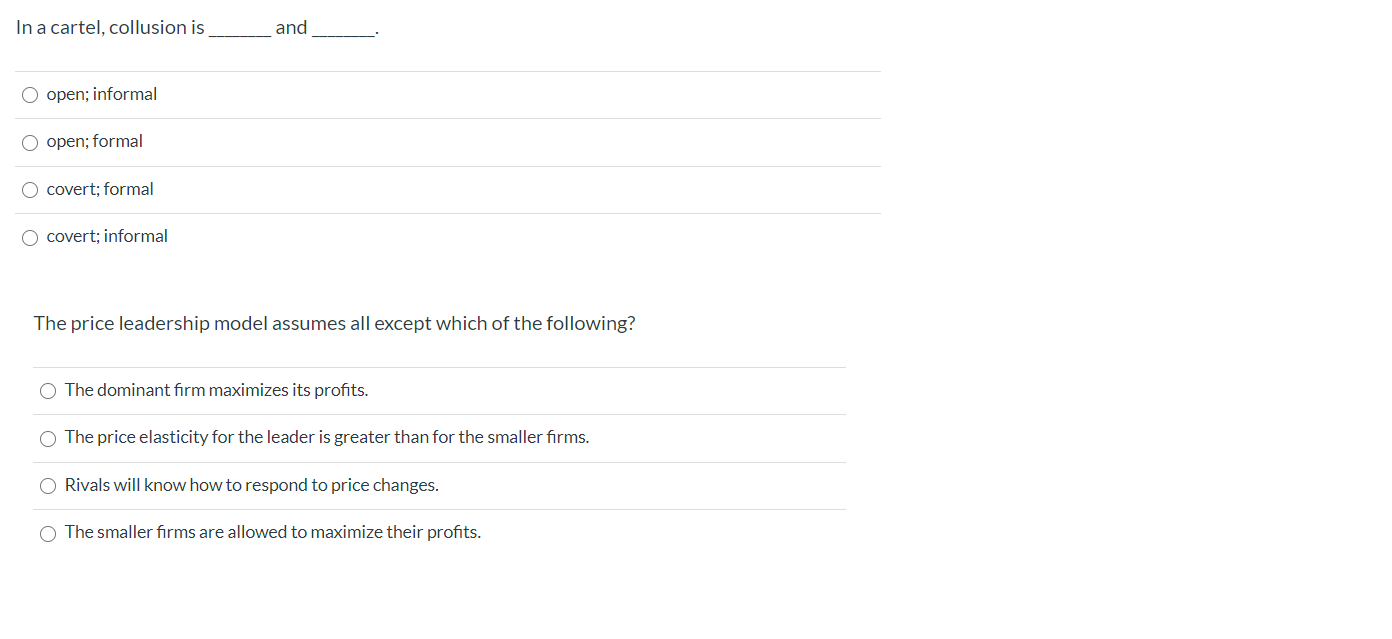The height and width of the screenshot is (639, 1392).
Task: Choose radio for price elasticity for the leader
Action: [x=48, y=438]
